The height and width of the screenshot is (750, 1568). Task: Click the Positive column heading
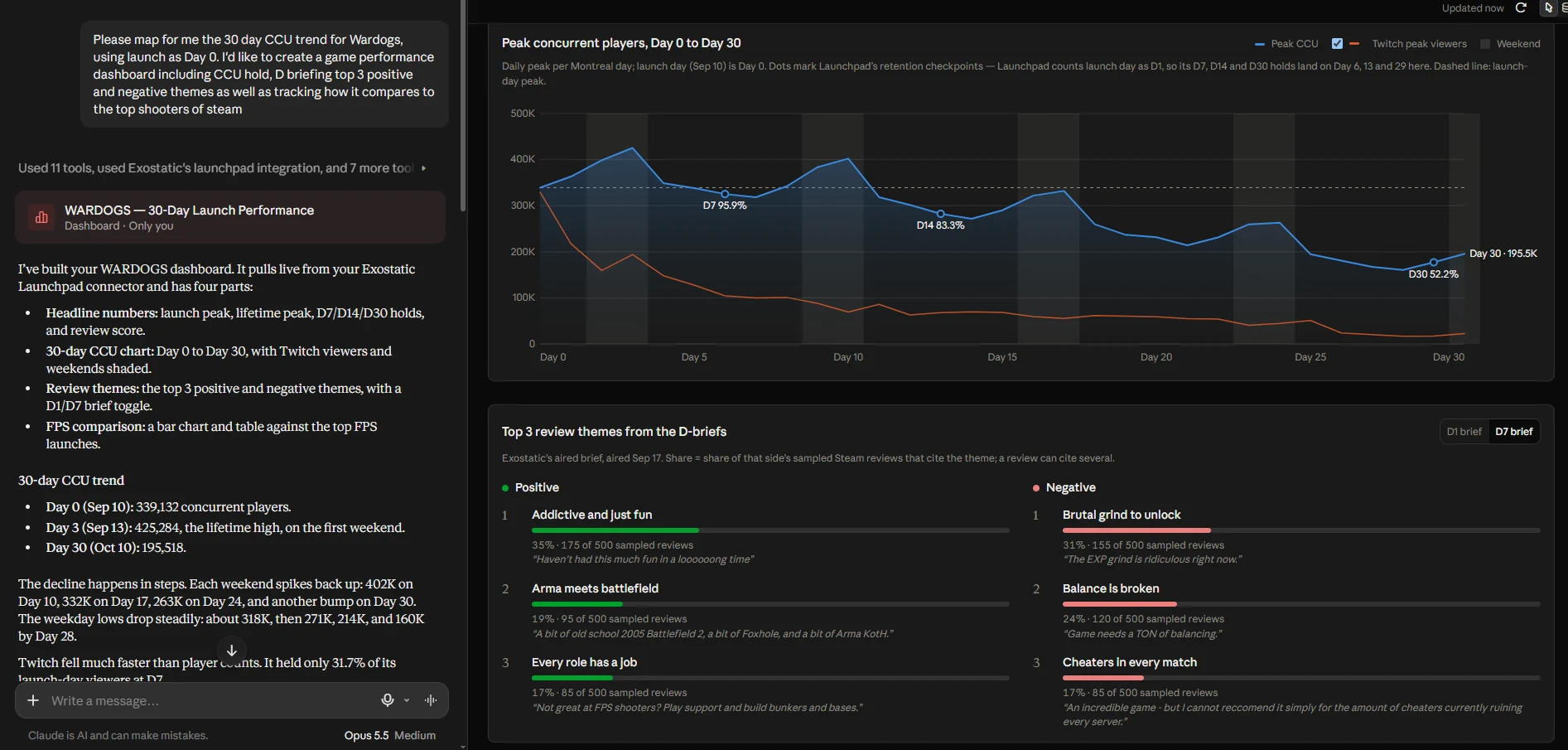(537, 487)
